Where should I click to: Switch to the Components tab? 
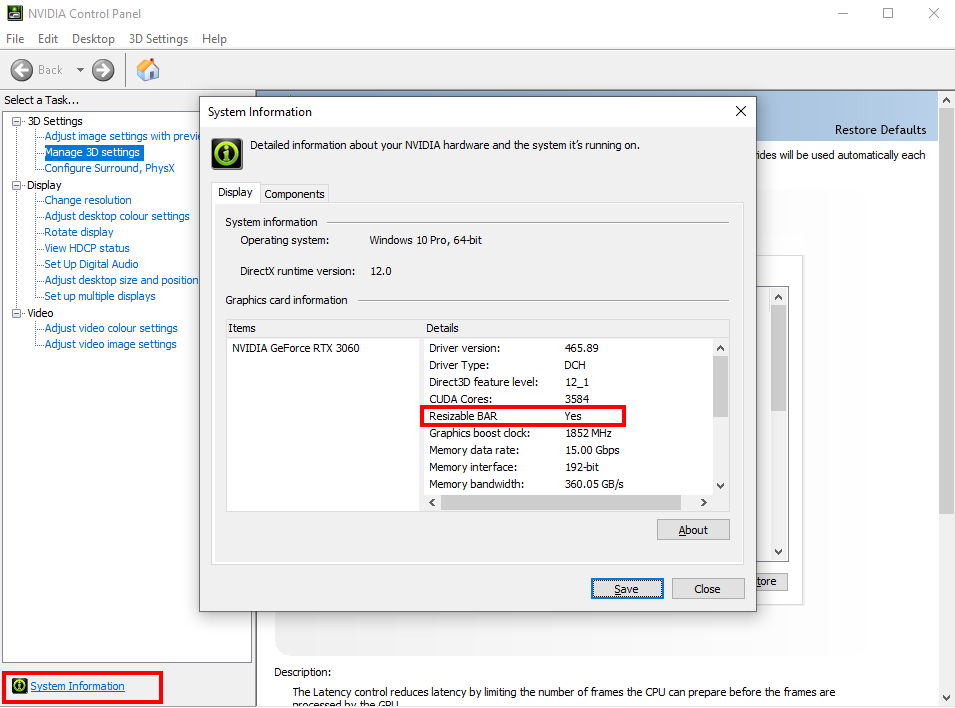(x=294, y=194)
